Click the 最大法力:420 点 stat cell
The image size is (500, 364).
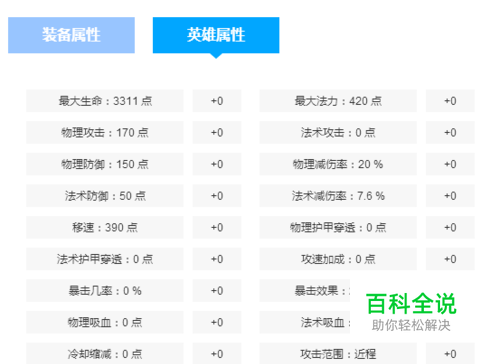point(338,101)
